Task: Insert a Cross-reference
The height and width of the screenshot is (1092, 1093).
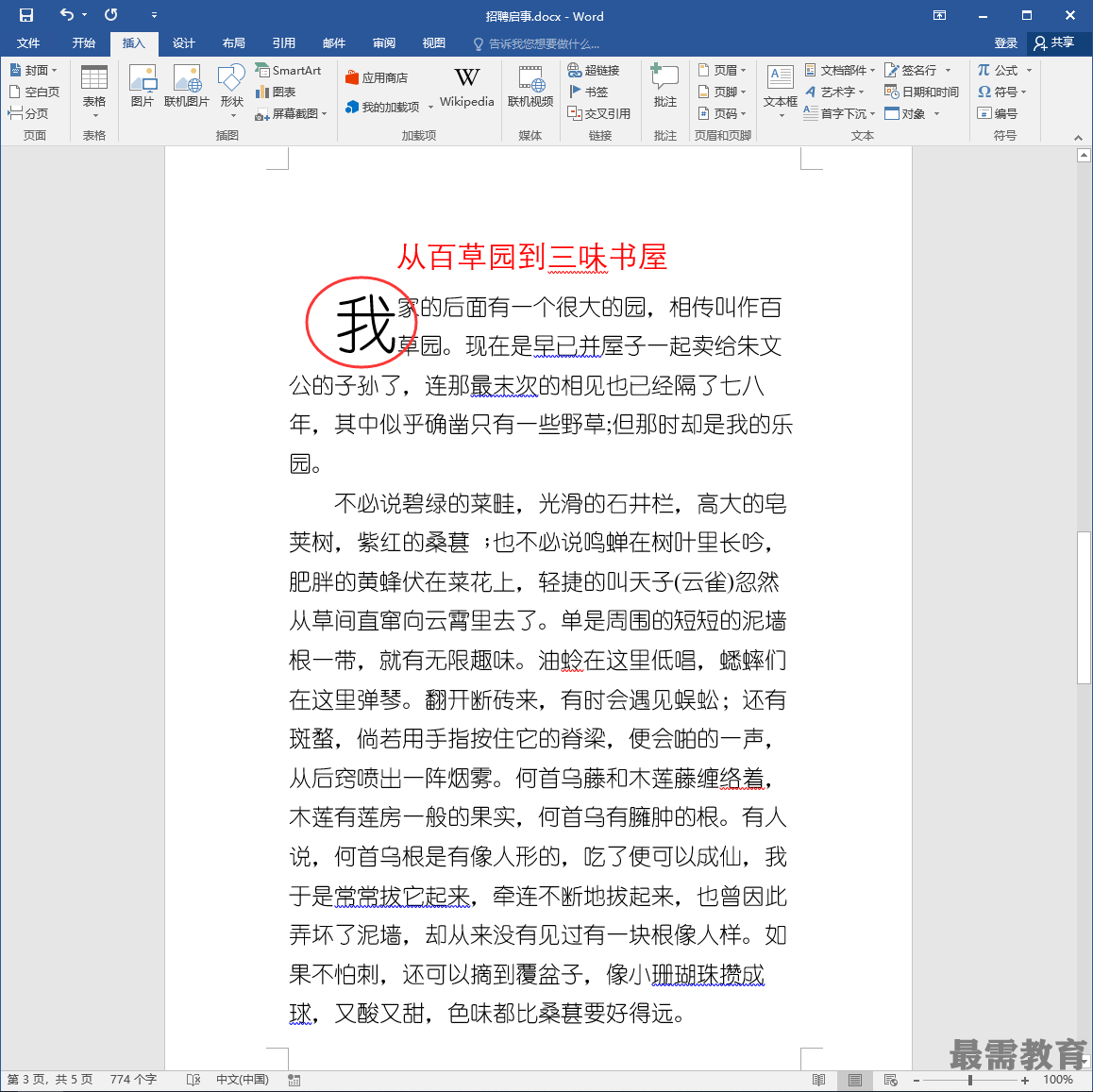Action: tap(598, 113)
